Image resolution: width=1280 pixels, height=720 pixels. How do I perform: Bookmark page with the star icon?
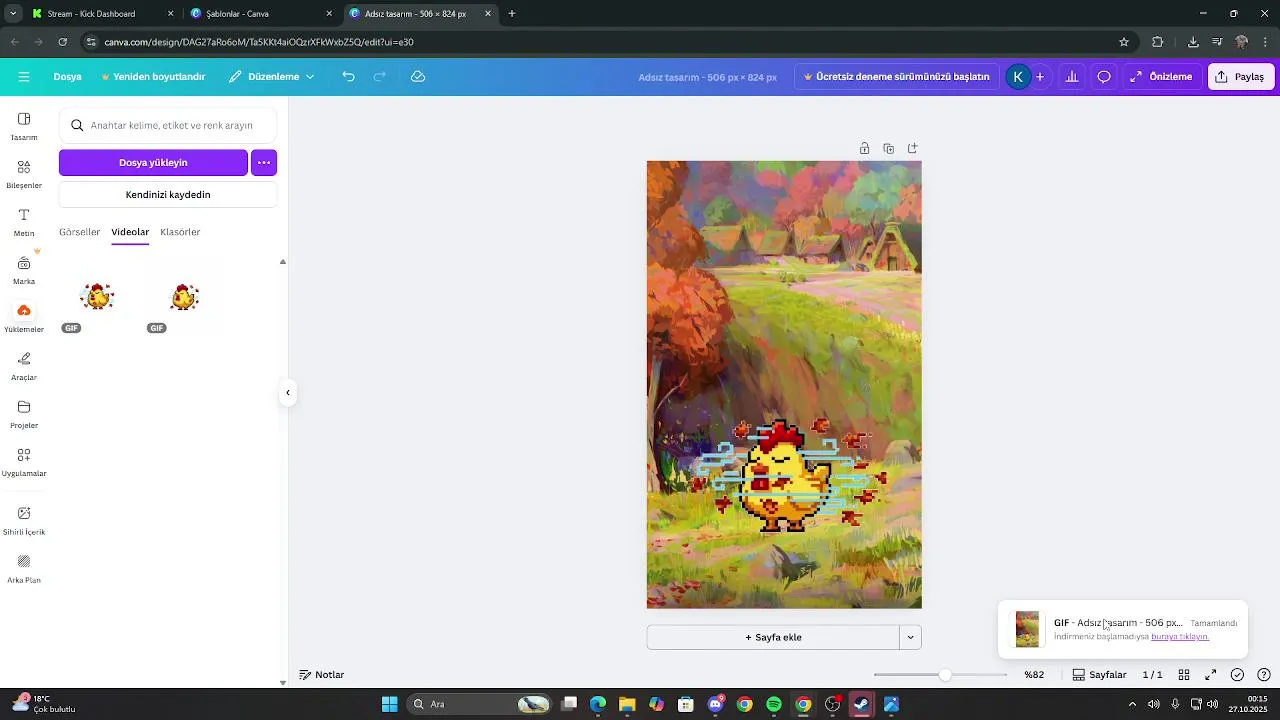pyautogui.click(x=1124, y=42)
